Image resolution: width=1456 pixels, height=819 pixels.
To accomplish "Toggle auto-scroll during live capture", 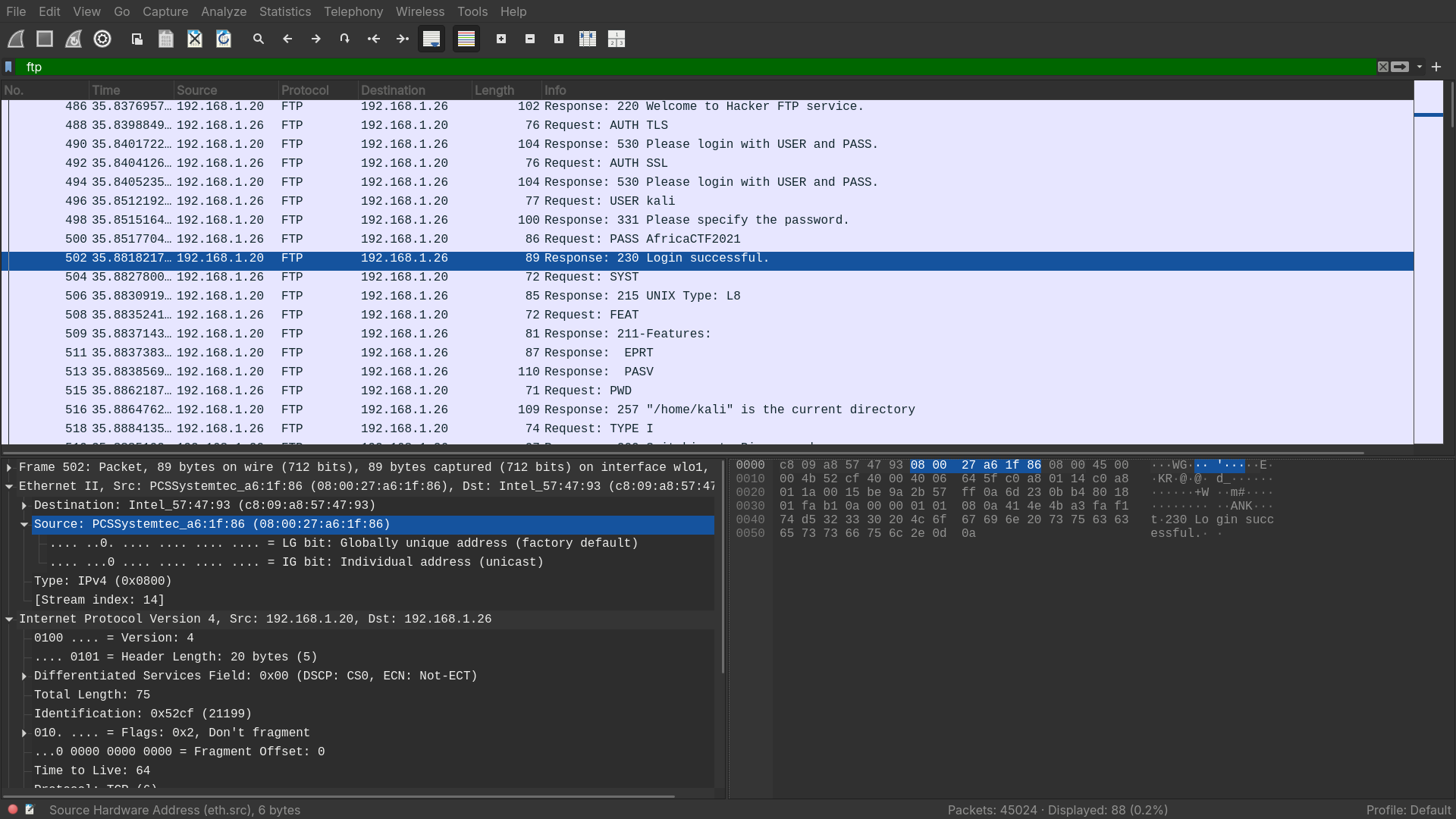I will click(x=431, y=39).
